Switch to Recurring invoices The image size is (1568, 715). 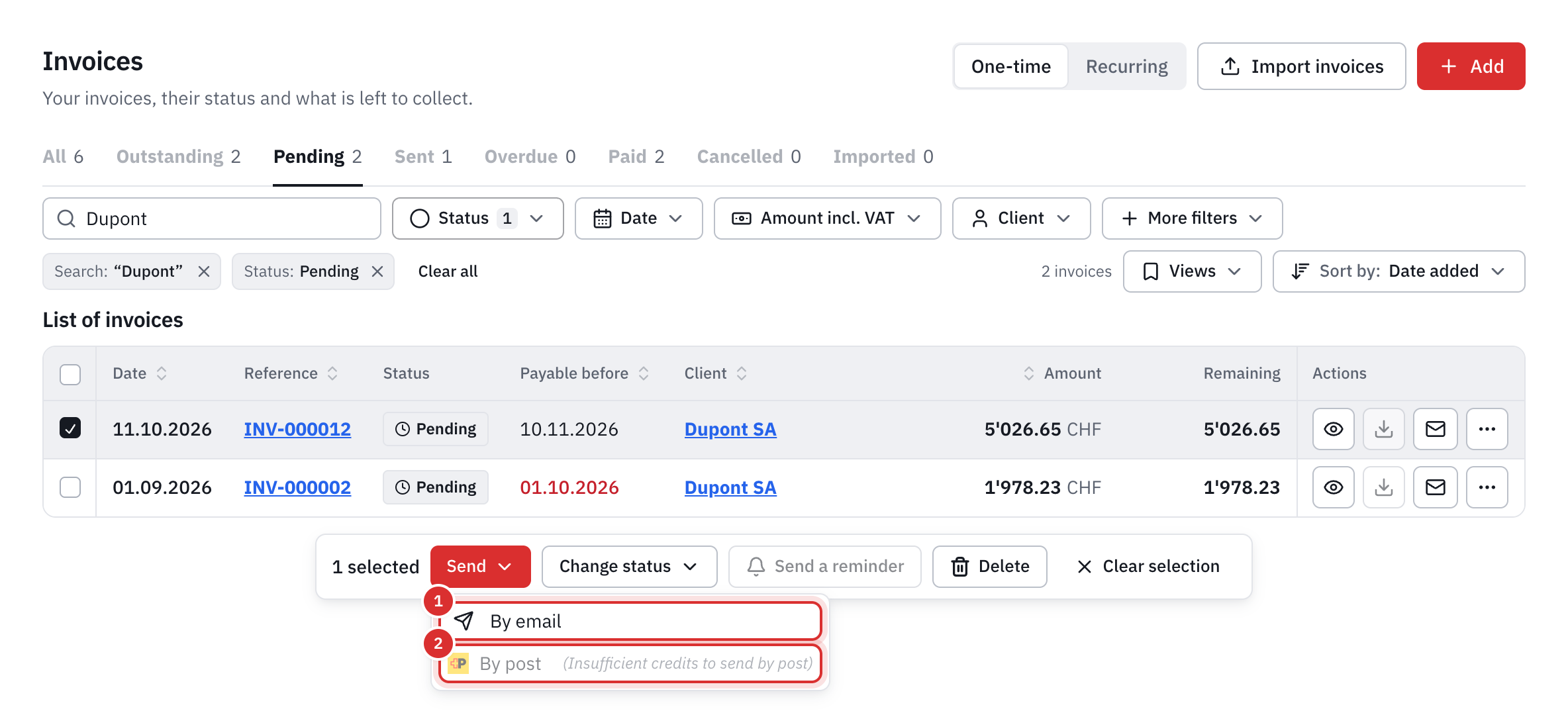(1126, 66)
